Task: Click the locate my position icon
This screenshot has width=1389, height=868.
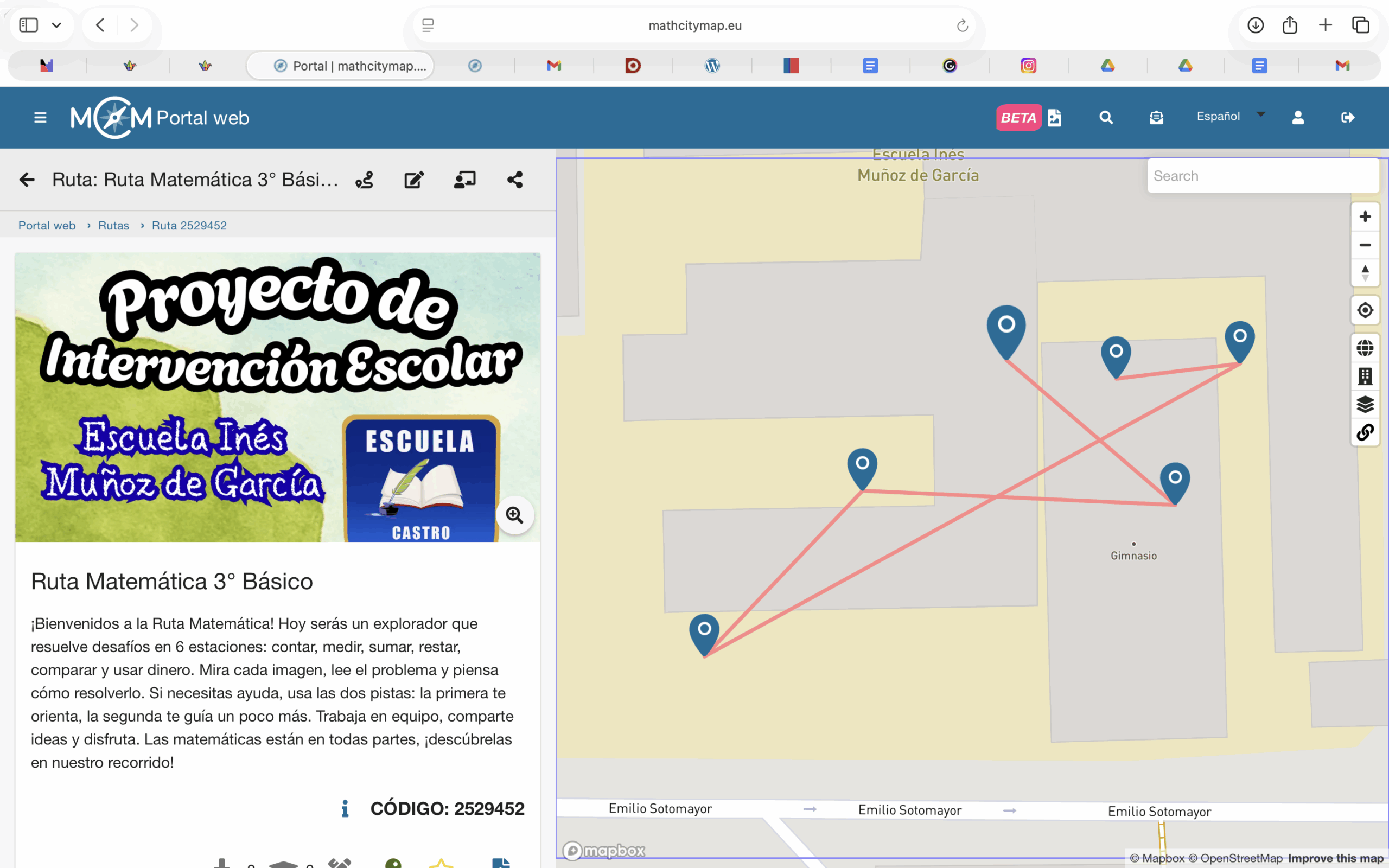Action: pyautogui.click(x=1365, y=310)
